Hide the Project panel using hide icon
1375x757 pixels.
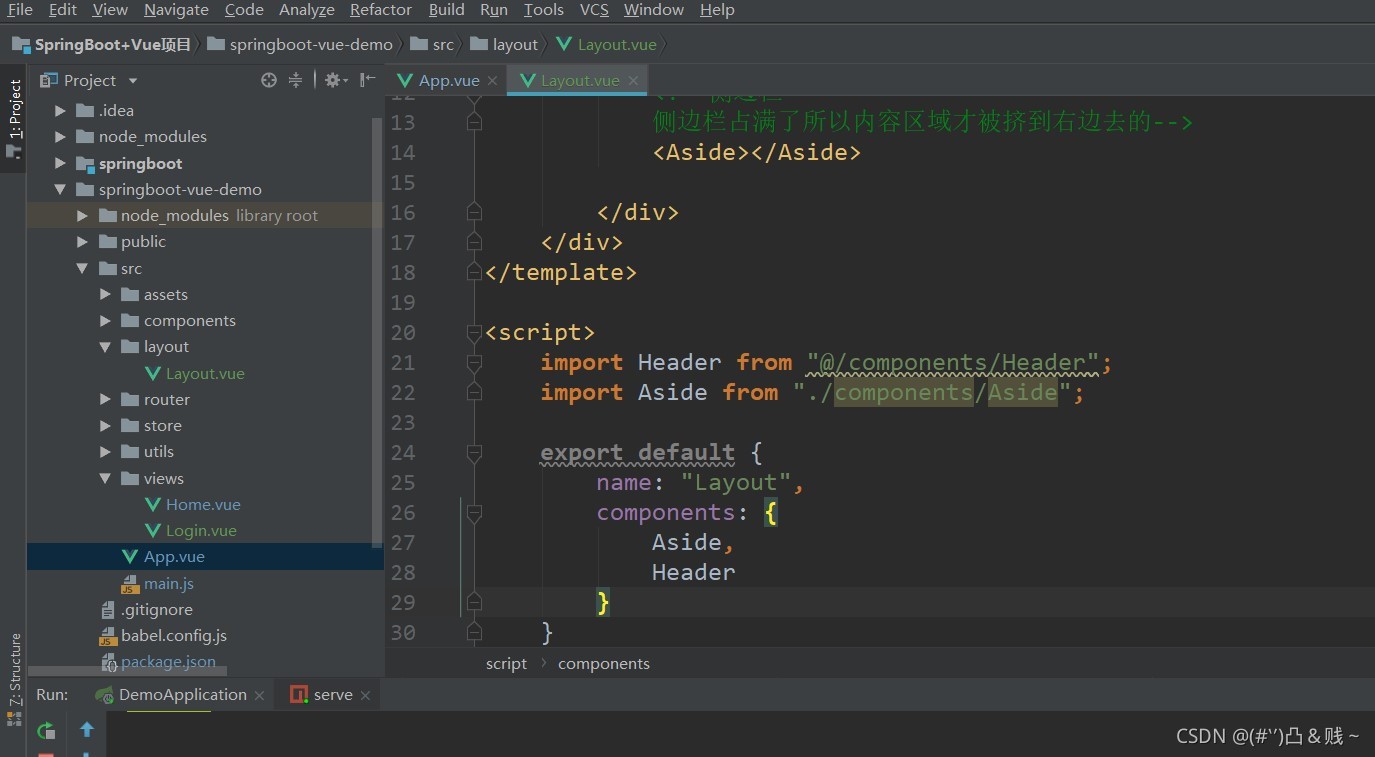tap(368, 80)
